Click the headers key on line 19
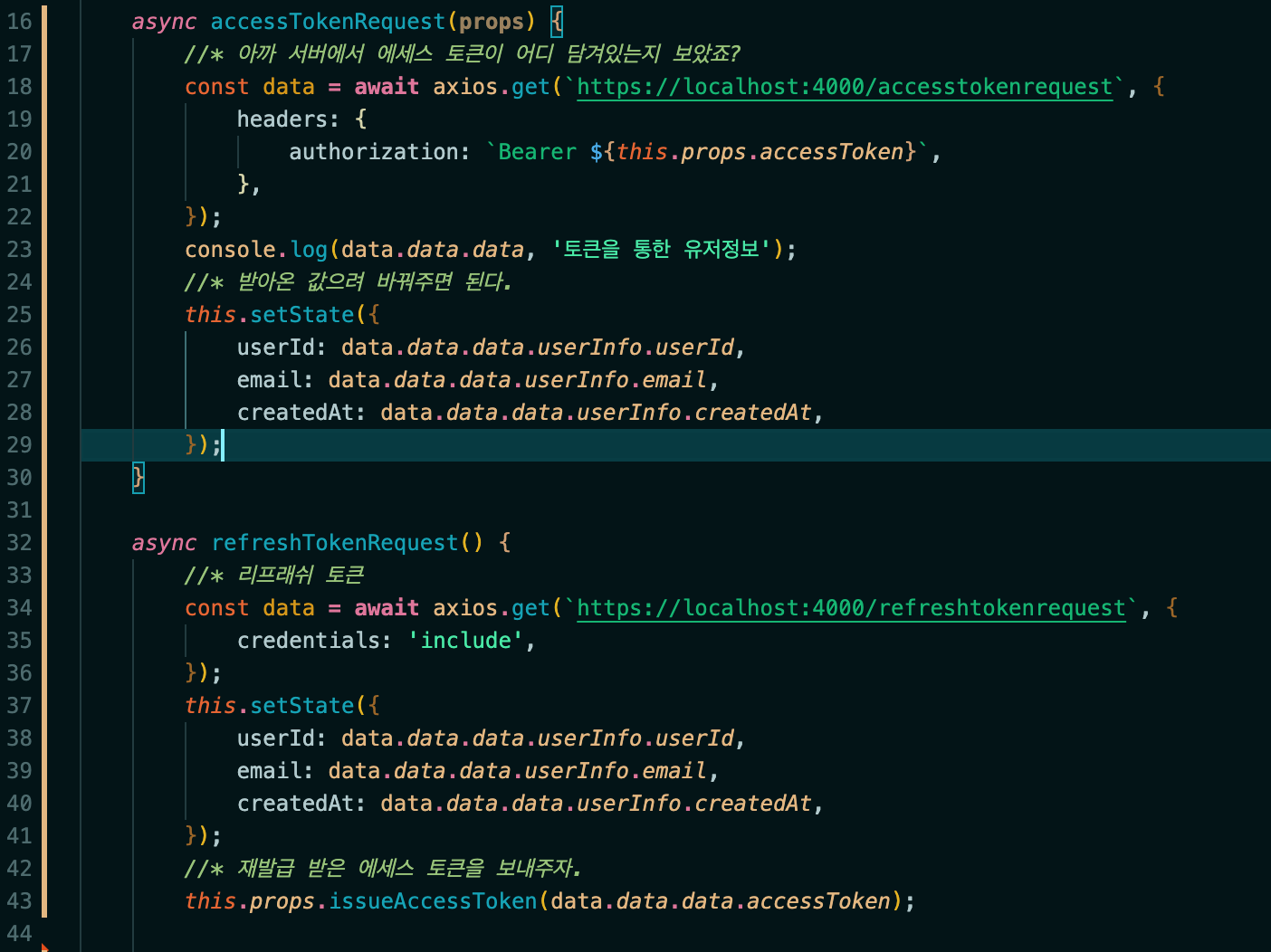The image size is (1271, 952). tap(282, 119)
